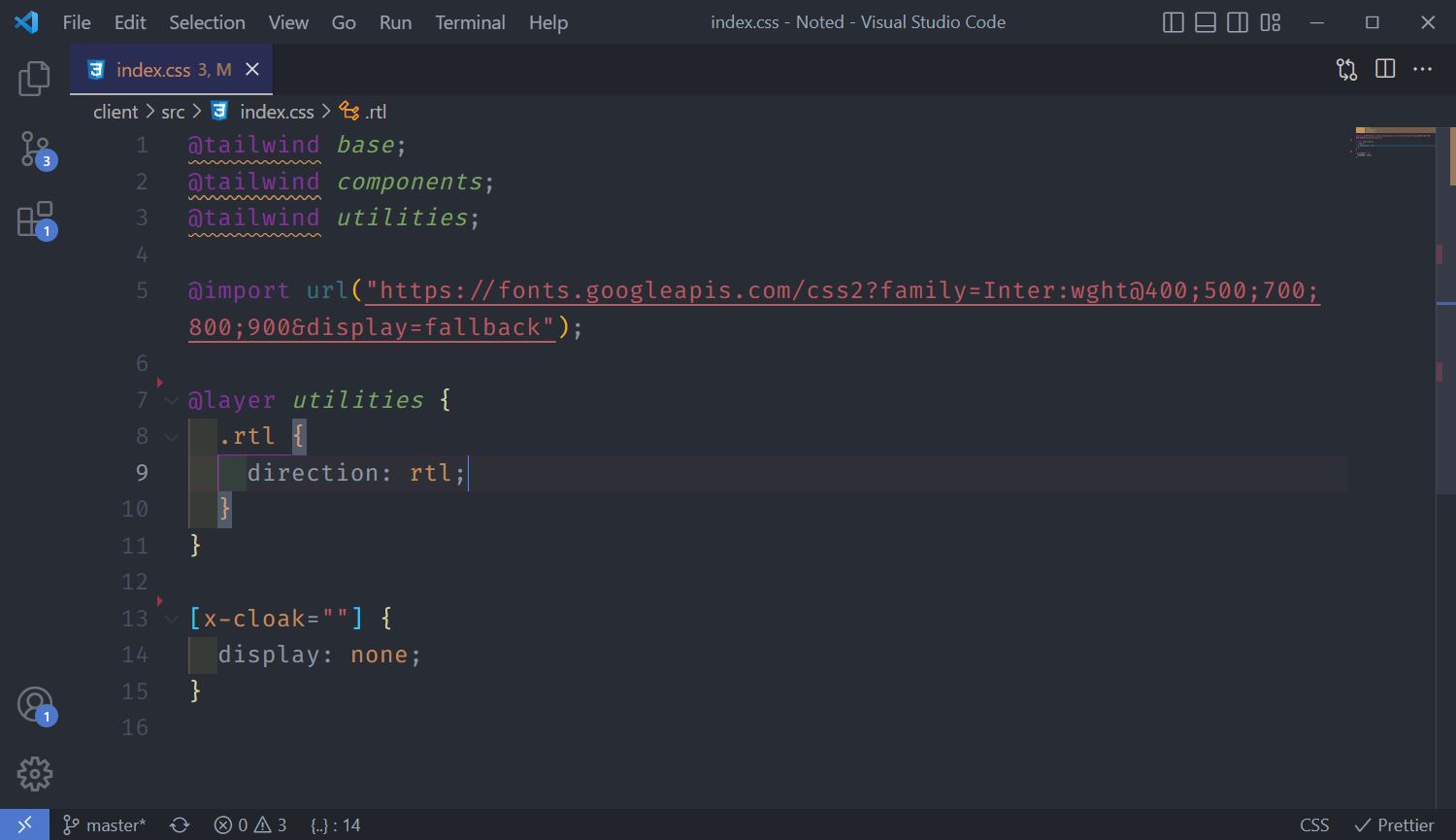Click the synchronize changes icon in status bar

180,824
